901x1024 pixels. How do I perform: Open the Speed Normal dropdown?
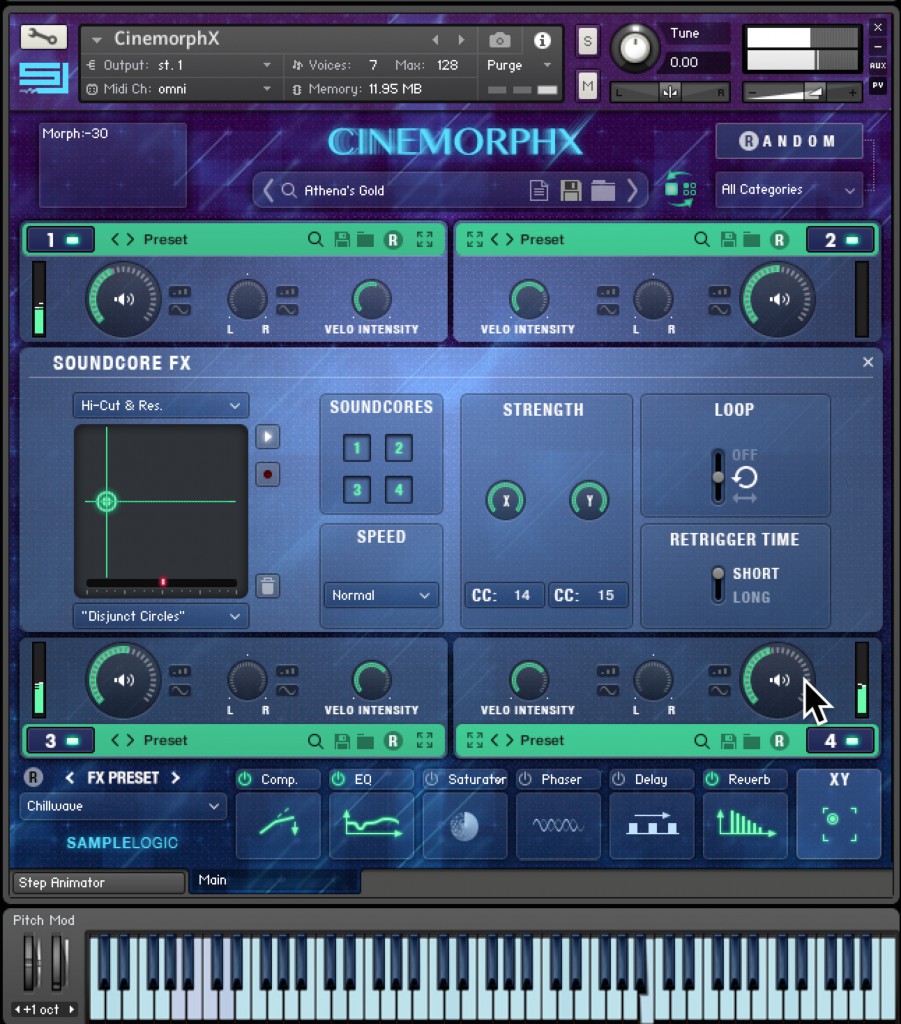coord(381,596)
